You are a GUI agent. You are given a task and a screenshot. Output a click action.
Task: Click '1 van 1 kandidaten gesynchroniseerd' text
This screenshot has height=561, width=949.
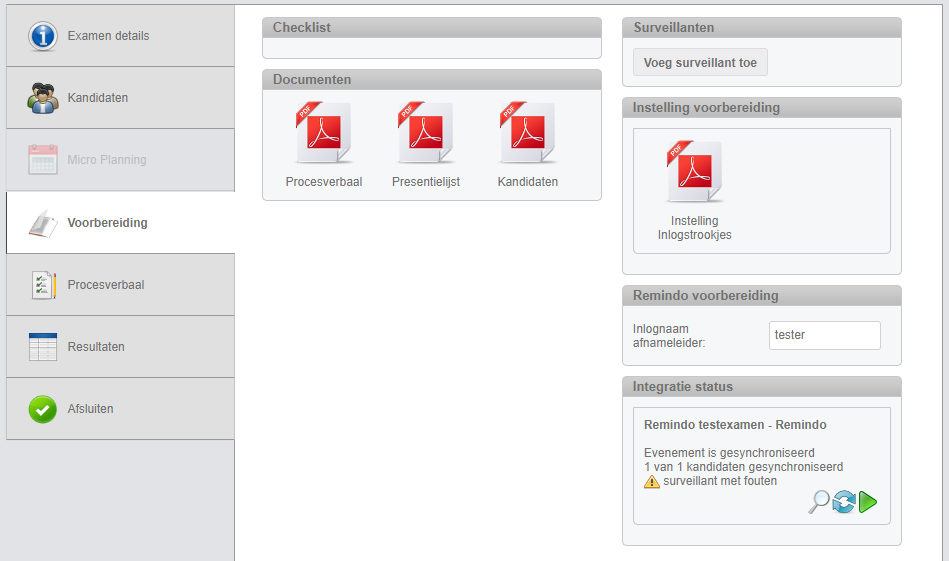743,467
